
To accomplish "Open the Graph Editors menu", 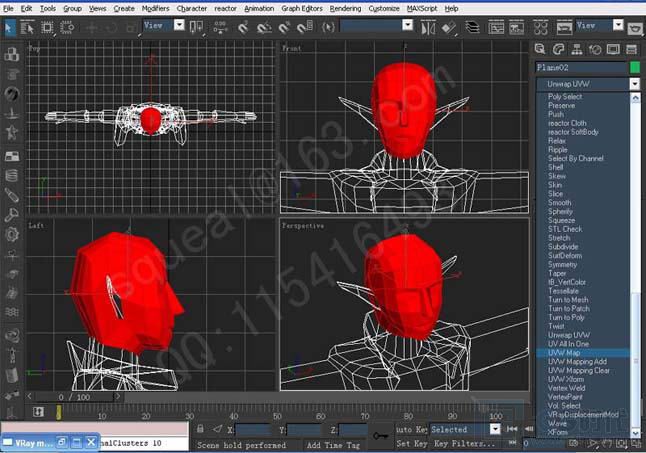I will [302, 8].
